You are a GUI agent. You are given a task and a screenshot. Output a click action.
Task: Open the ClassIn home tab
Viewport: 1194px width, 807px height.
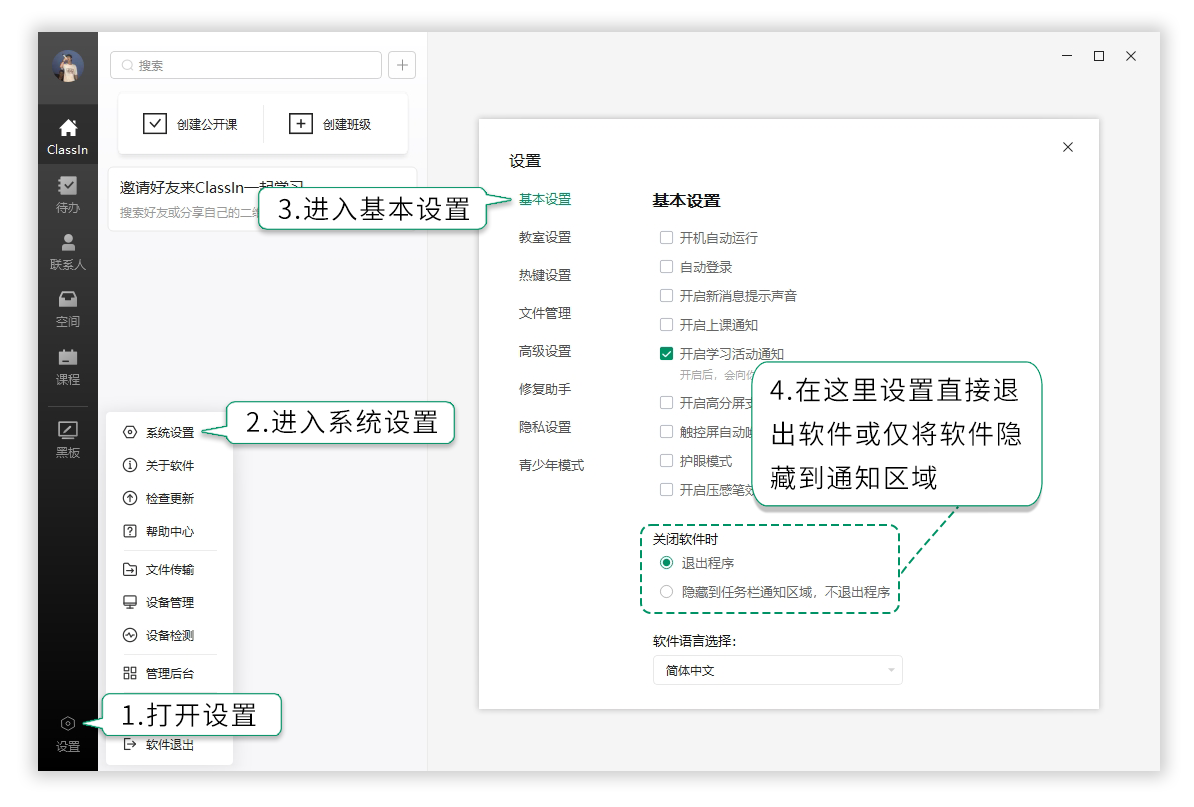(x=68, y=136)
